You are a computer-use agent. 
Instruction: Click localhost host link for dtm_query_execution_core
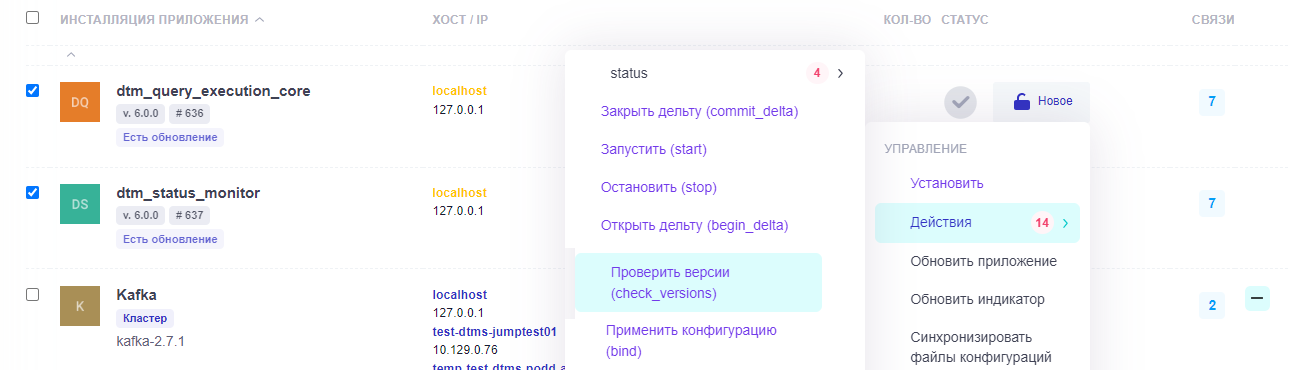459,91
